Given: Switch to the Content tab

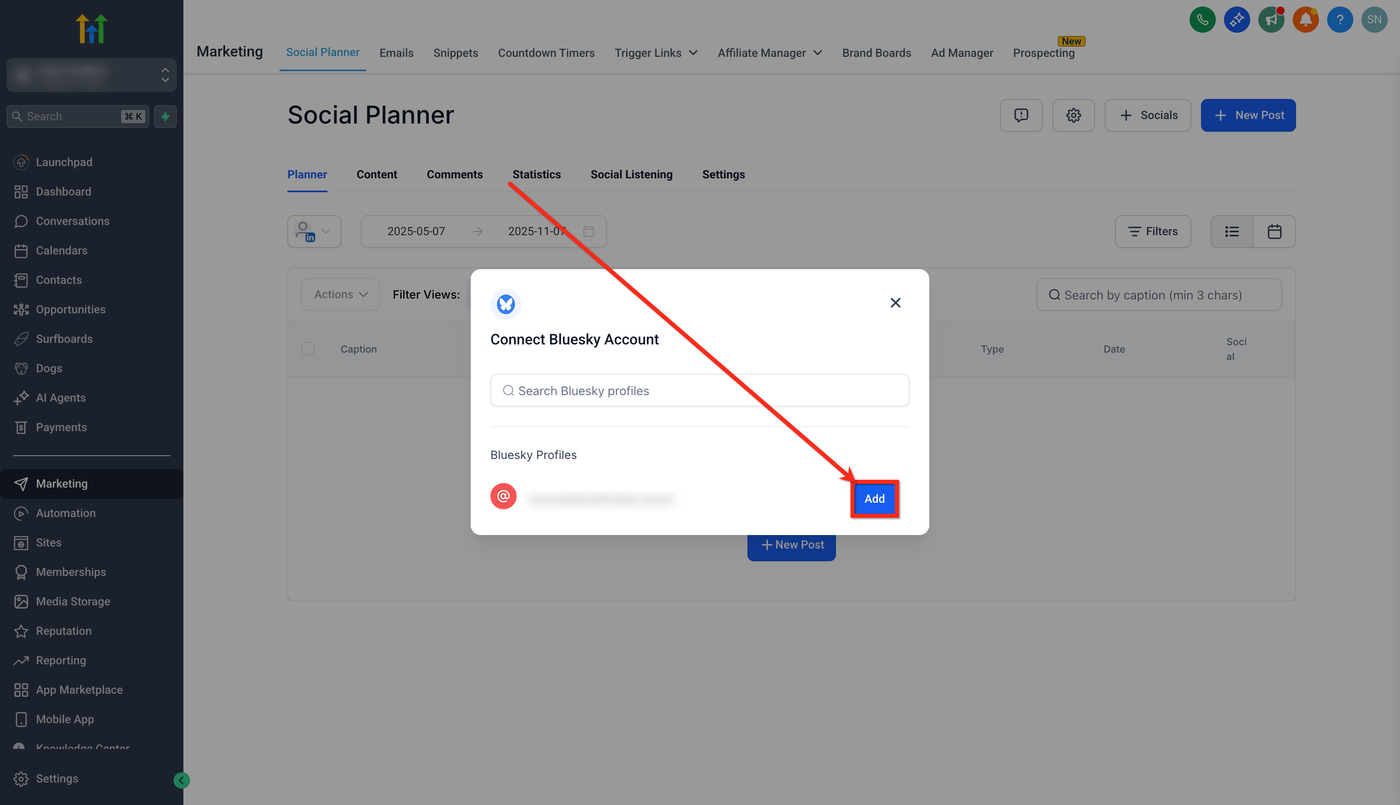Looking at the screenshot, I should click(377, 174).
